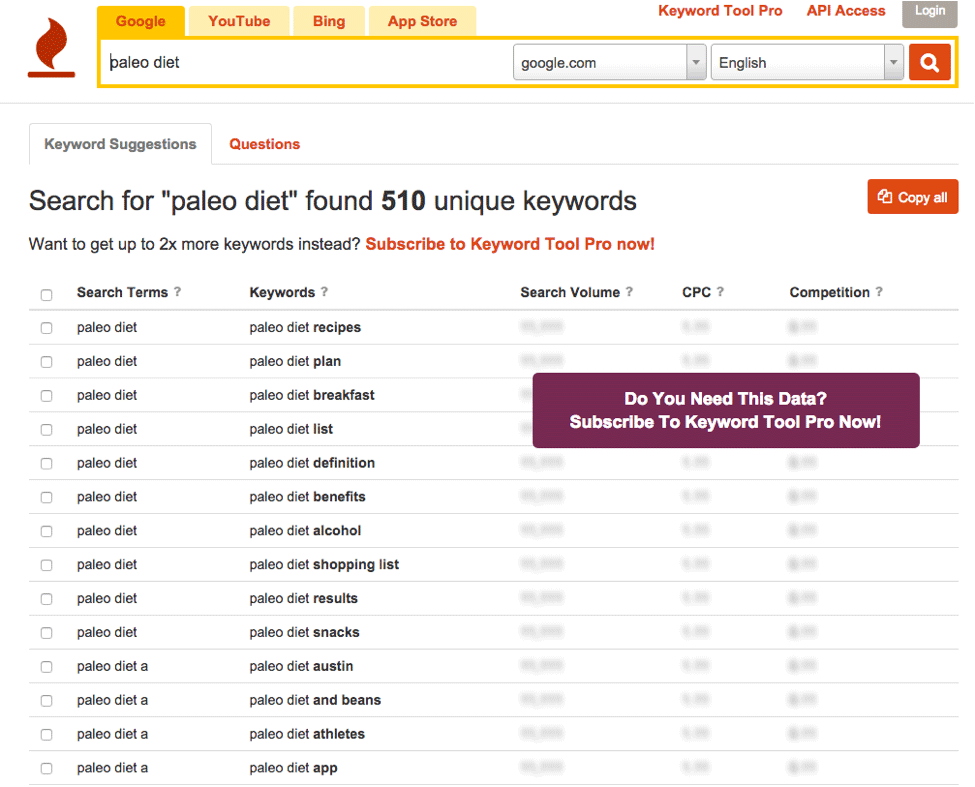
Task: Click the keyword paleo diet list
Action: 291,429
